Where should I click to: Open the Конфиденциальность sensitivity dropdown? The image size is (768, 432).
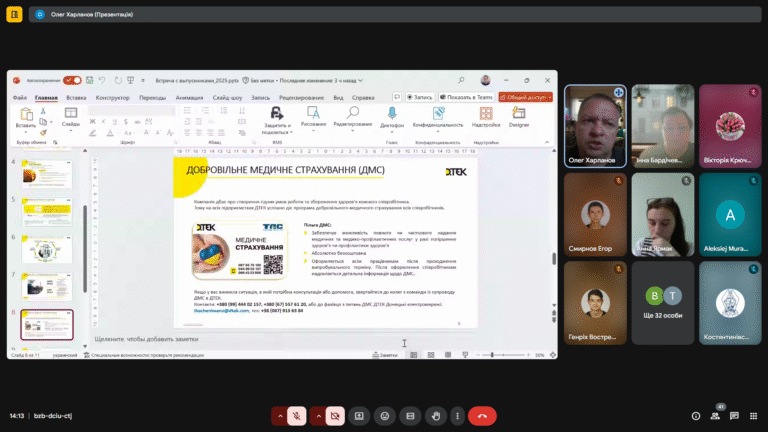coord(438,119)
